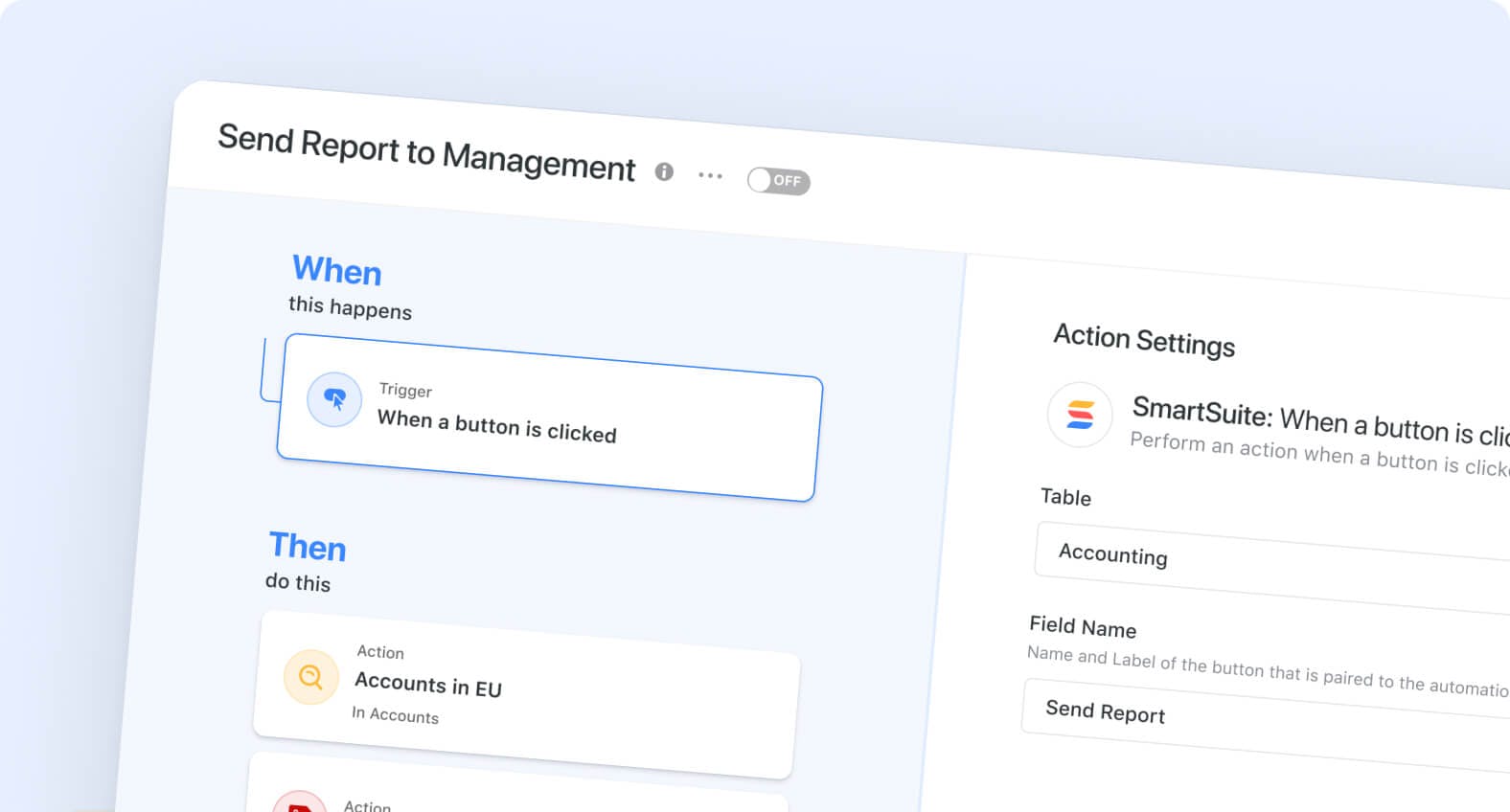
Task: Click the 'When' heading text
Action: tap(337, 270)
